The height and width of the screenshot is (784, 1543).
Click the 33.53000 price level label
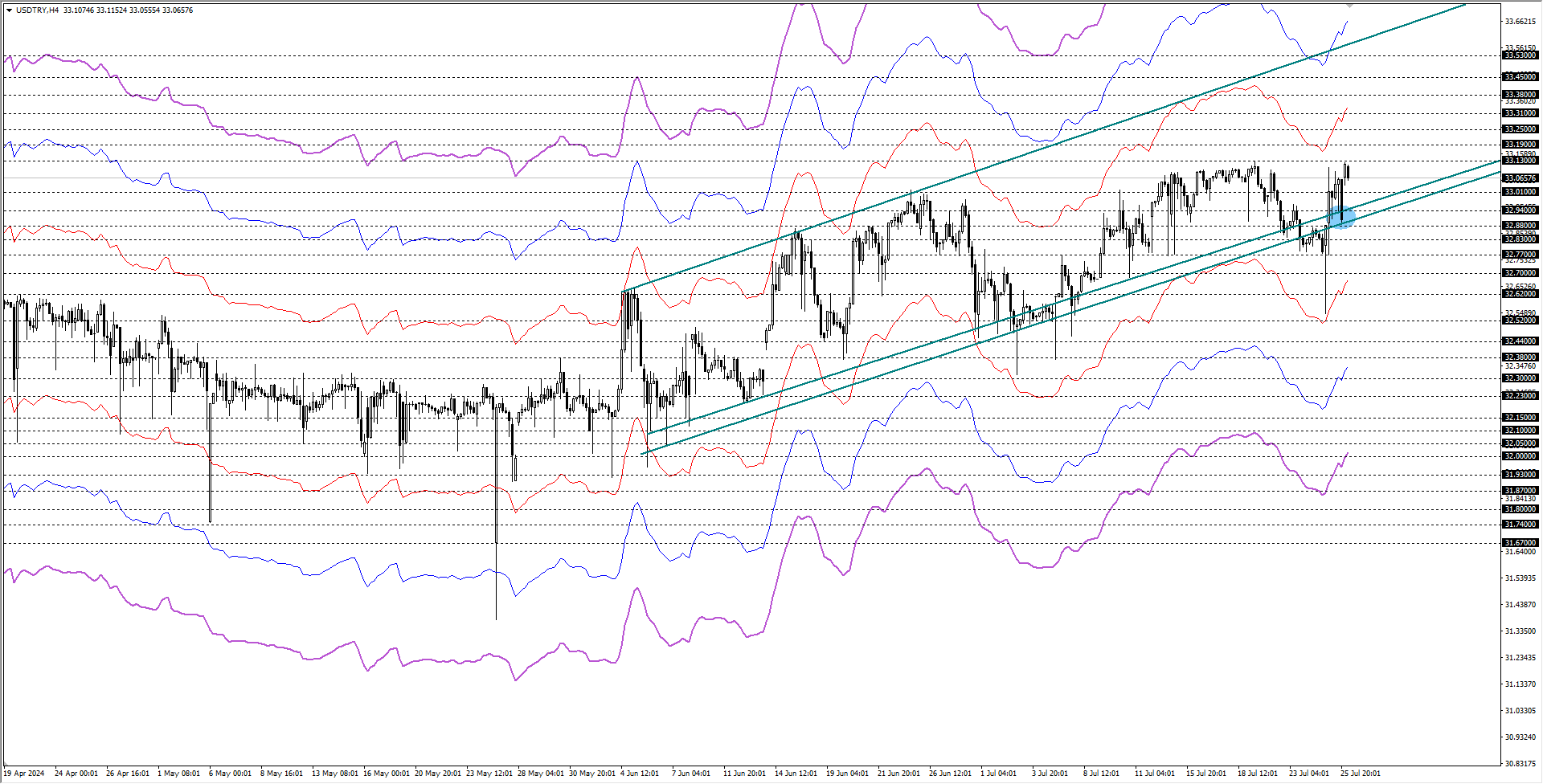1520,55
